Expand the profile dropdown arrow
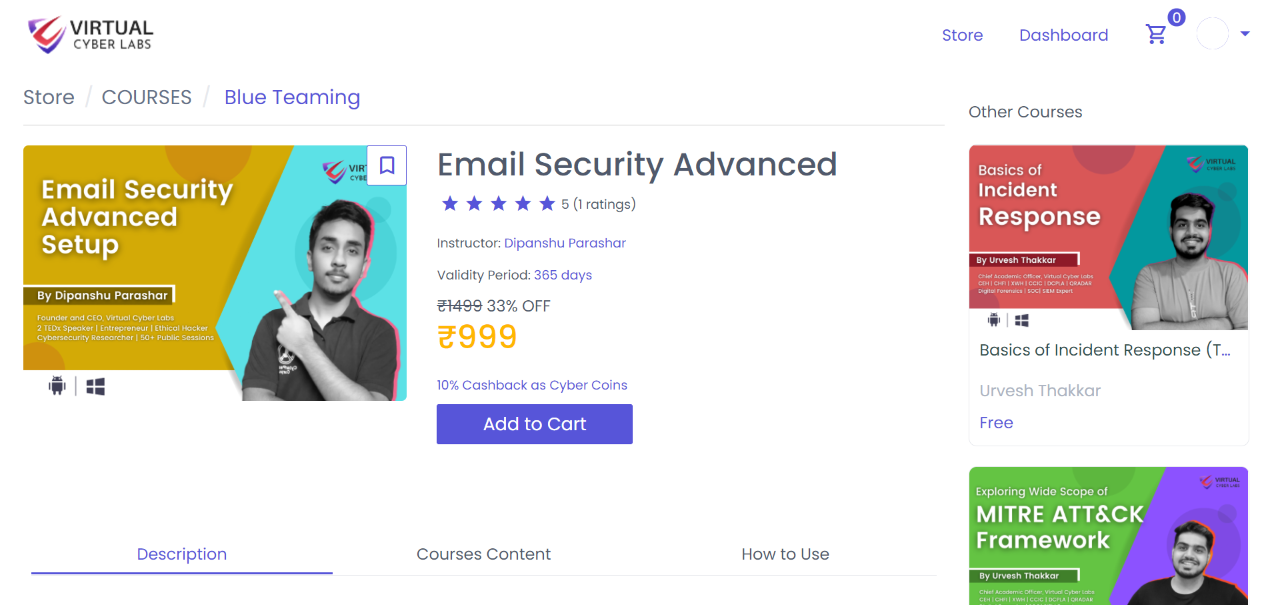The image size is (1280, 605). [x=1245, y=34]
